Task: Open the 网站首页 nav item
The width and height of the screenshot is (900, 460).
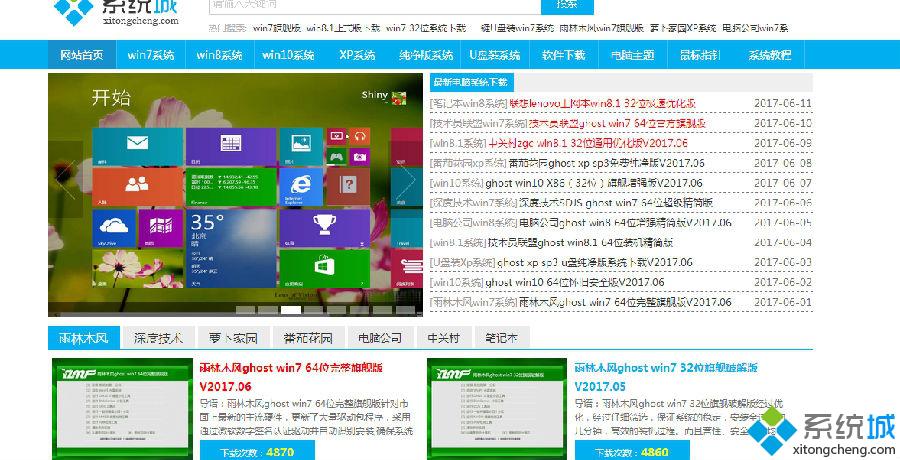Action: click(x=82, y=55)
